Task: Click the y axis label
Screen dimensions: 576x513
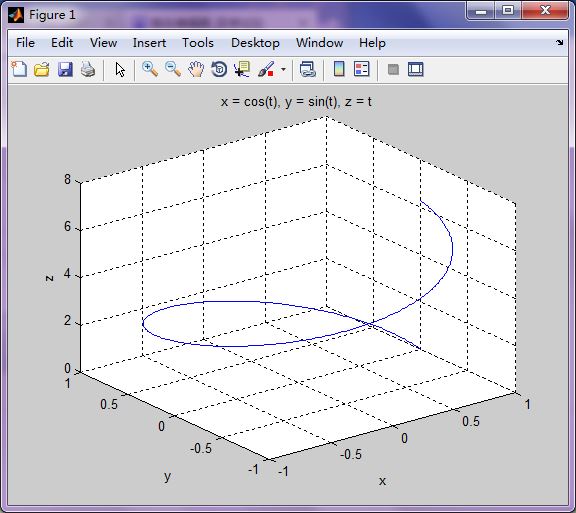Action: coord(168,476)
